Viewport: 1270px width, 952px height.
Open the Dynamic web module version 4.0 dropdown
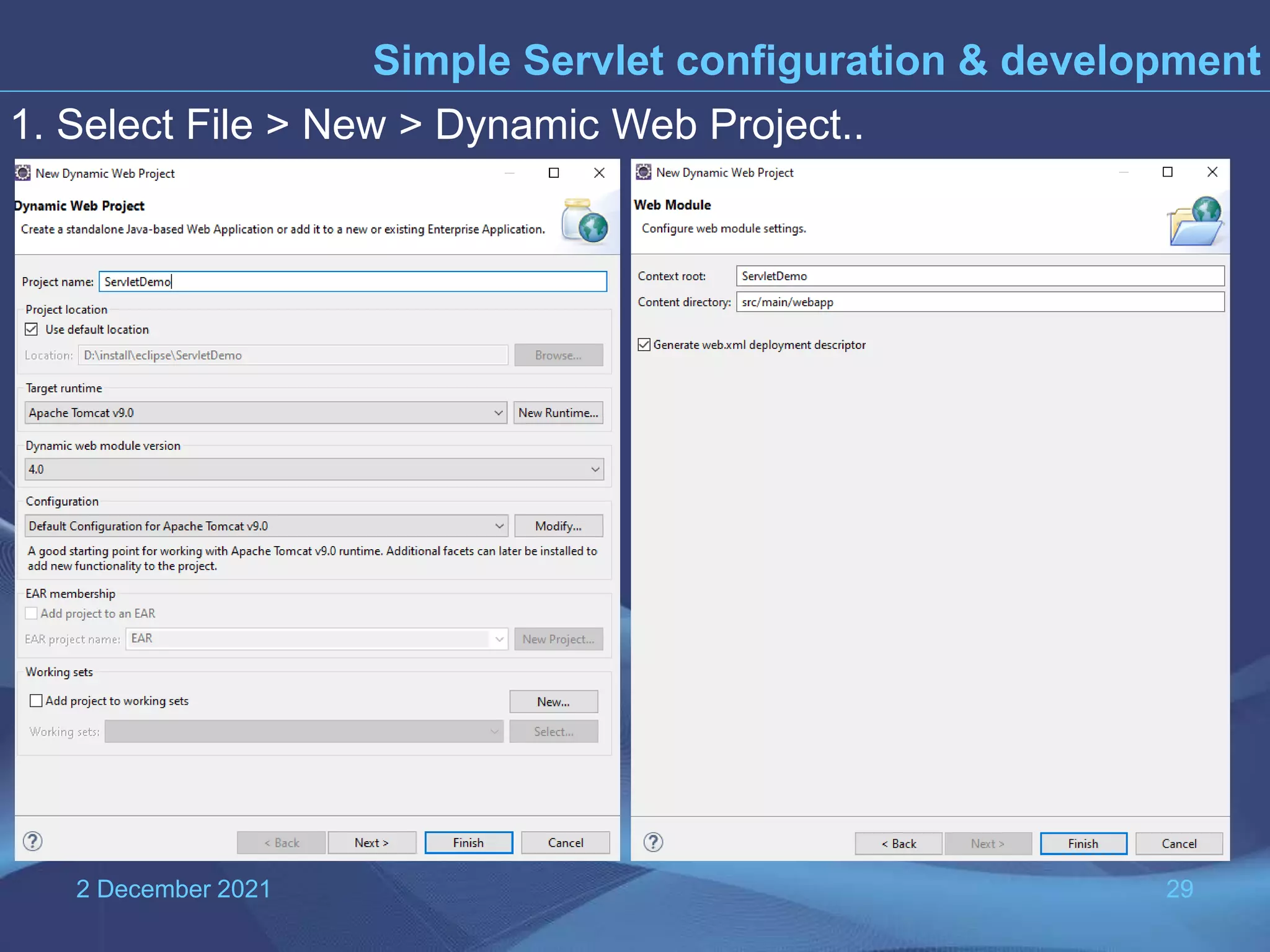coord(314,469)
